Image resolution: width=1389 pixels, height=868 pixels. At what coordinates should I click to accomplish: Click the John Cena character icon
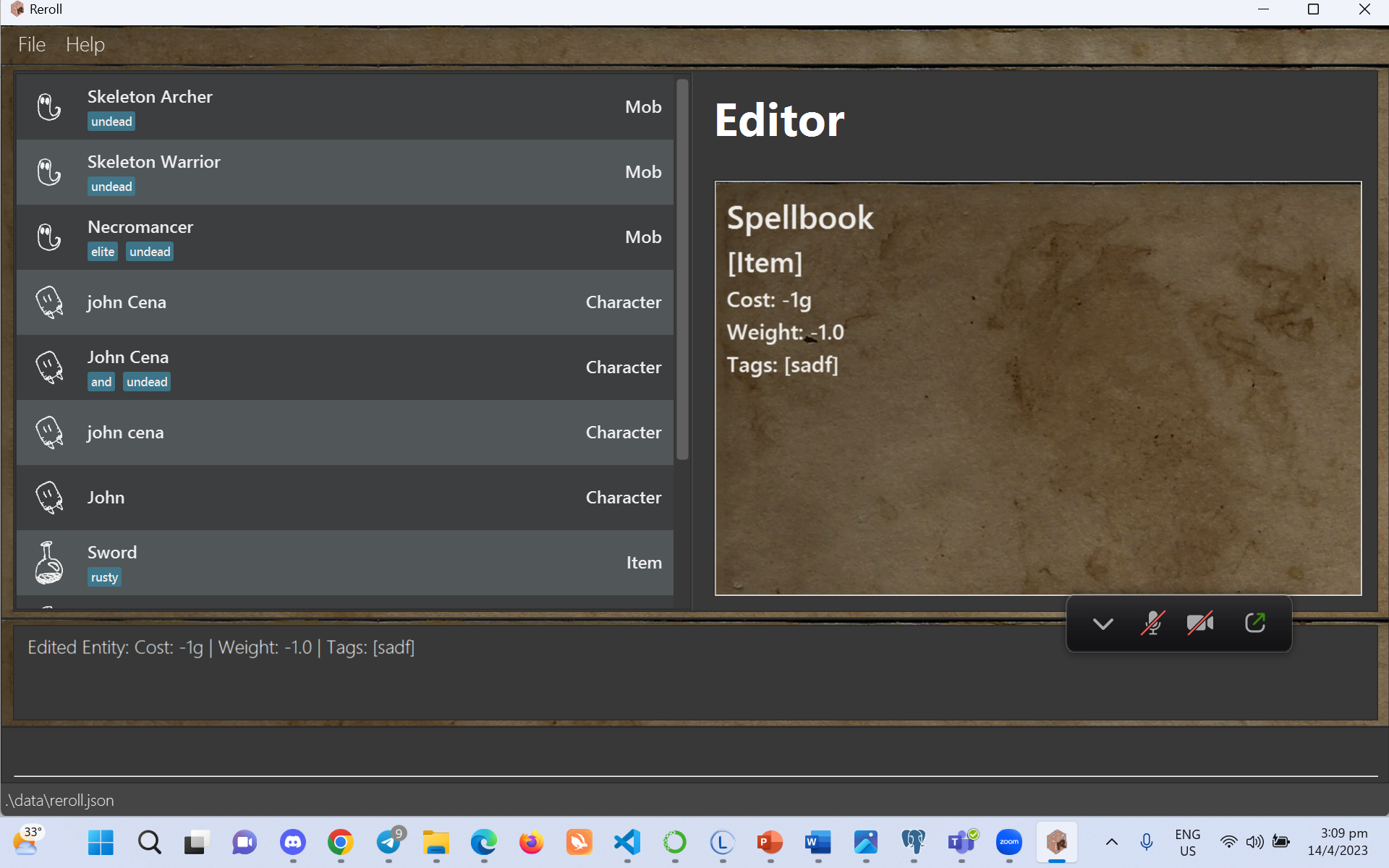pyautogui.click(x=49, y=367)
